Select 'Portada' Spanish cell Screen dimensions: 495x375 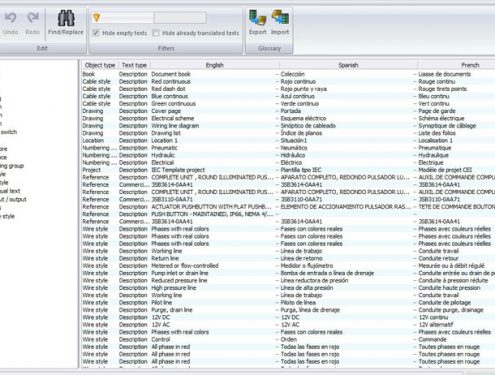pos(291,111)
